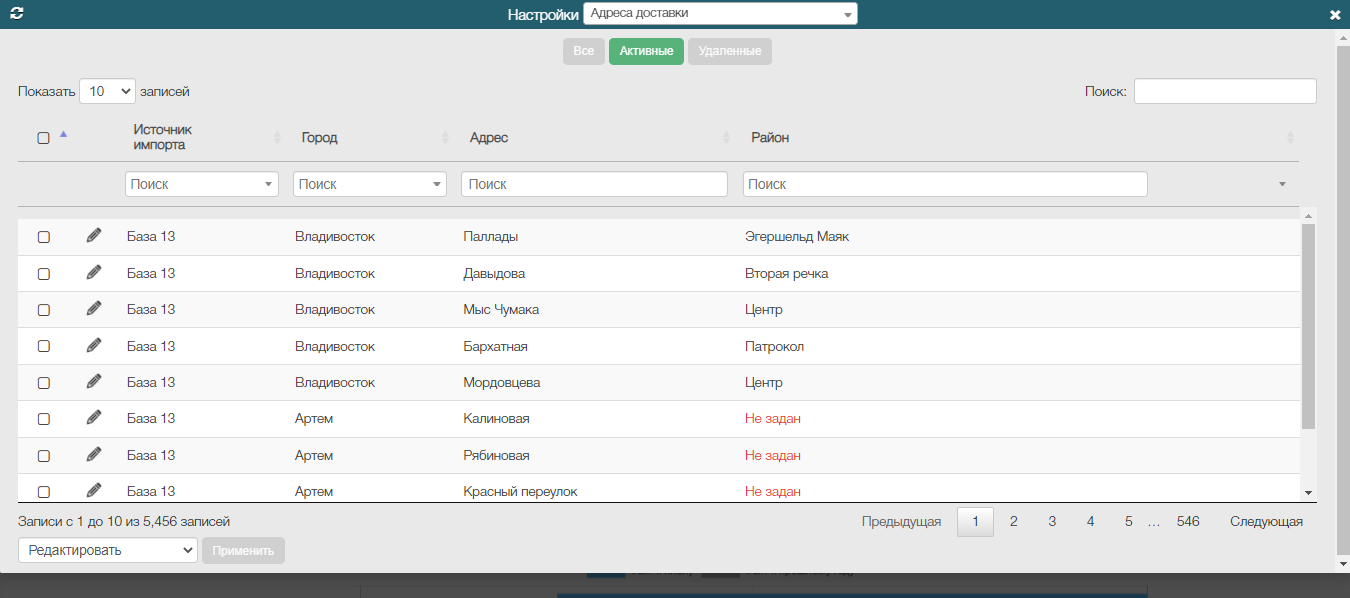Close the settings dialog with X icon
This screenshot has width=1350, height=598.
click(1335, 15)
